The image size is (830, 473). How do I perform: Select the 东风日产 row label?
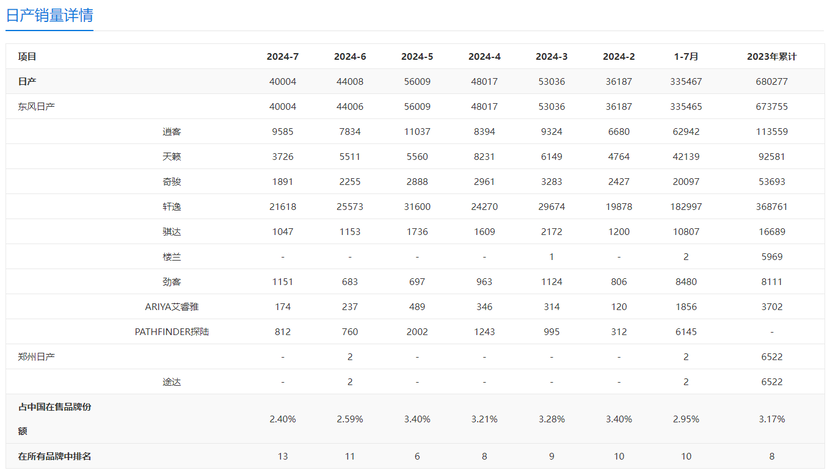pyautogui.click(x=37, y=106)
